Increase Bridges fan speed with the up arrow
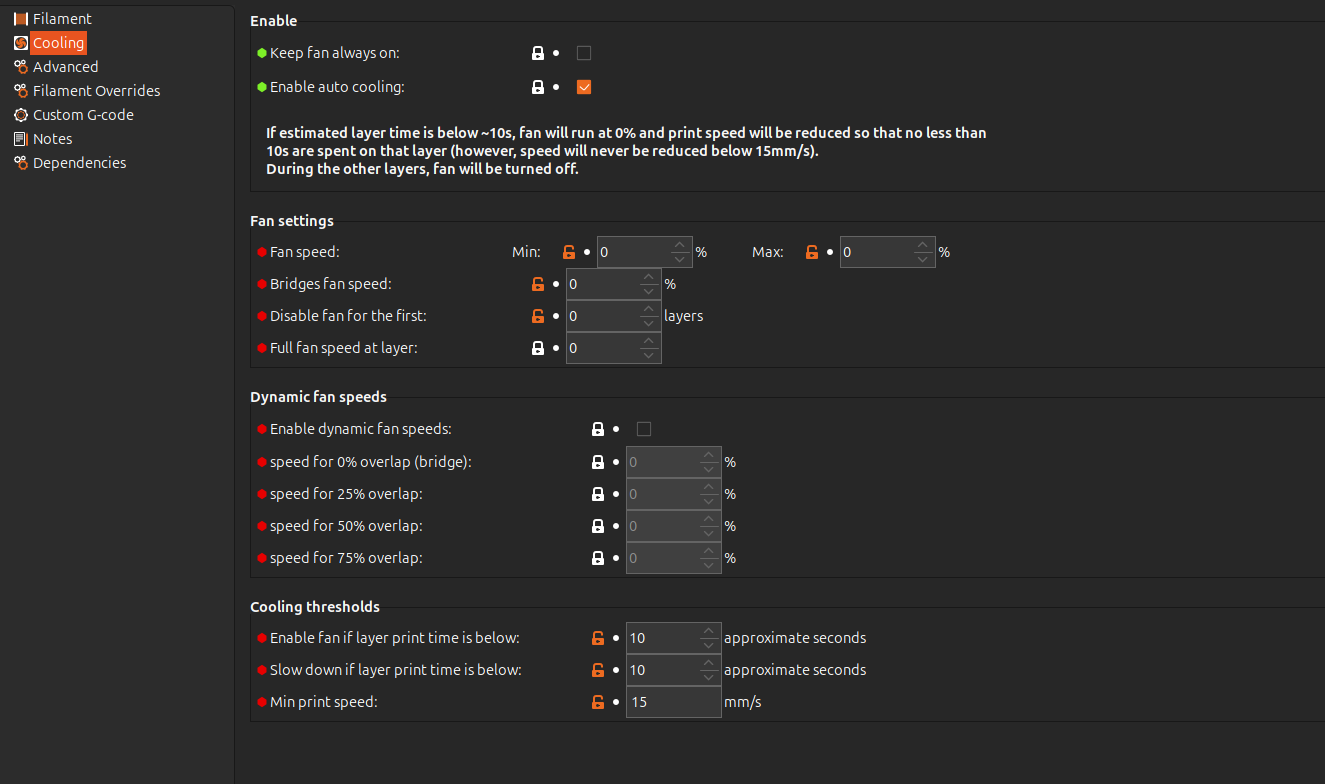This screenshot has width=1325, height=784. (x=649, y=277)
